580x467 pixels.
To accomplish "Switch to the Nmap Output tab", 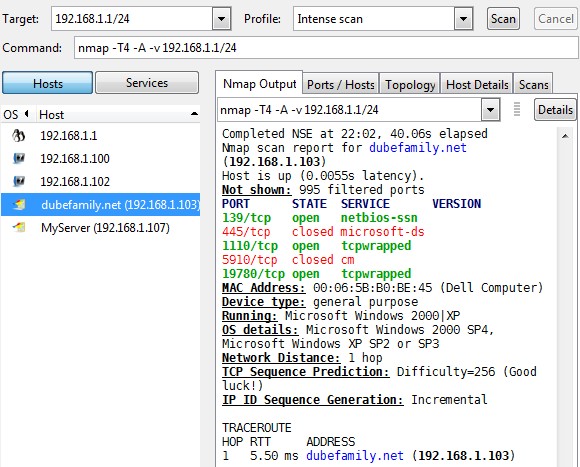I will click(x=259, y=84).
